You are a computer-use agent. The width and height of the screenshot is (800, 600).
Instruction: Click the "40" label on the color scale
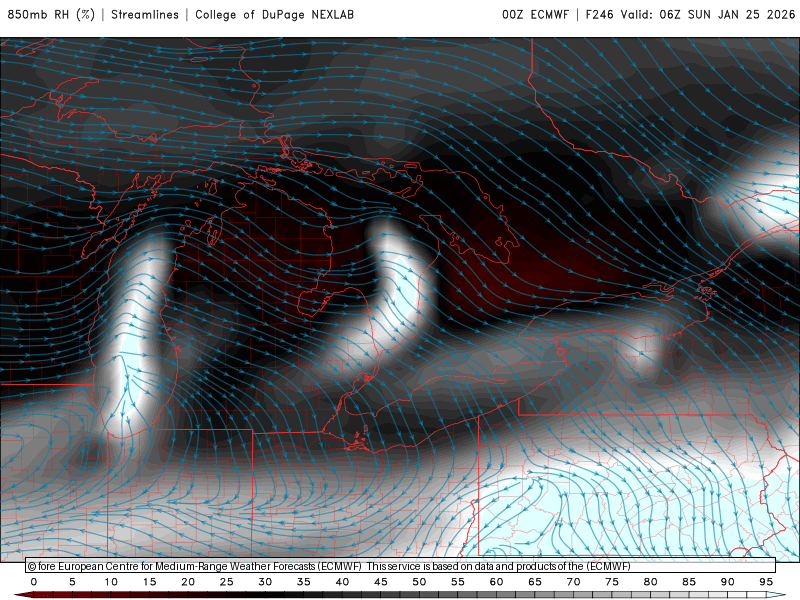(342, 582)
